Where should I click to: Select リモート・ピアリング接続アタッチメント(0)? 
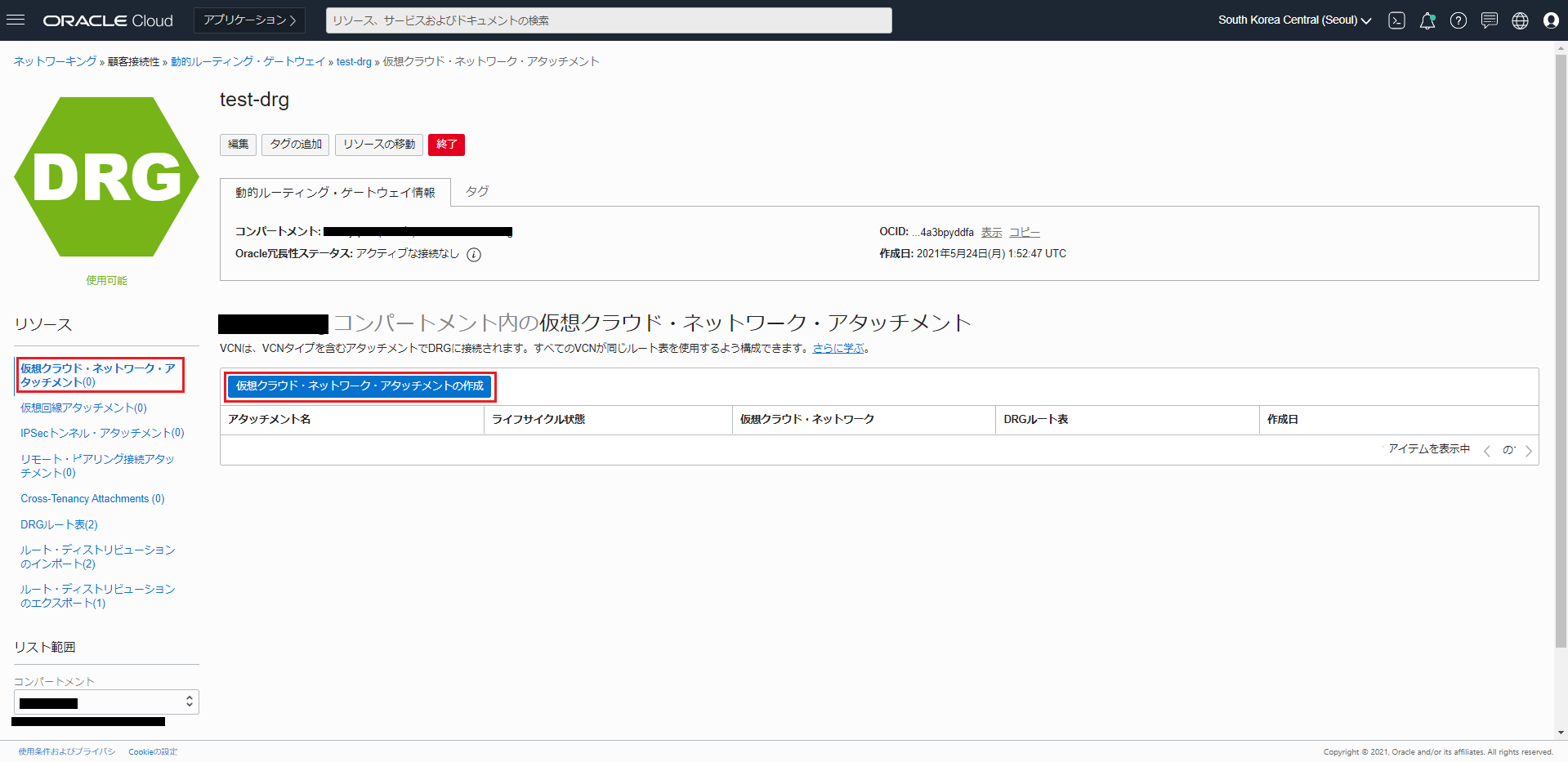click(x=97, y=466)
